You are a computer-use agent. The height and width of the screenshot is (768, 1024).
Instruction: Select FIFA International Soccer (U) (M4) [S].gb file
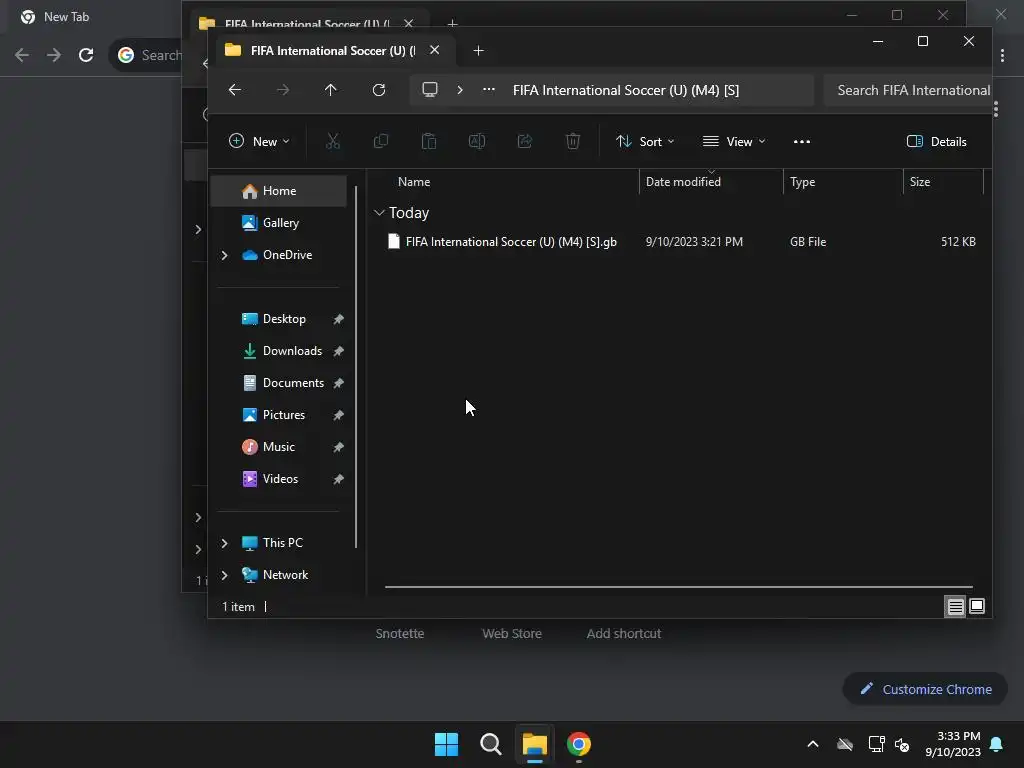pos(511,242)
